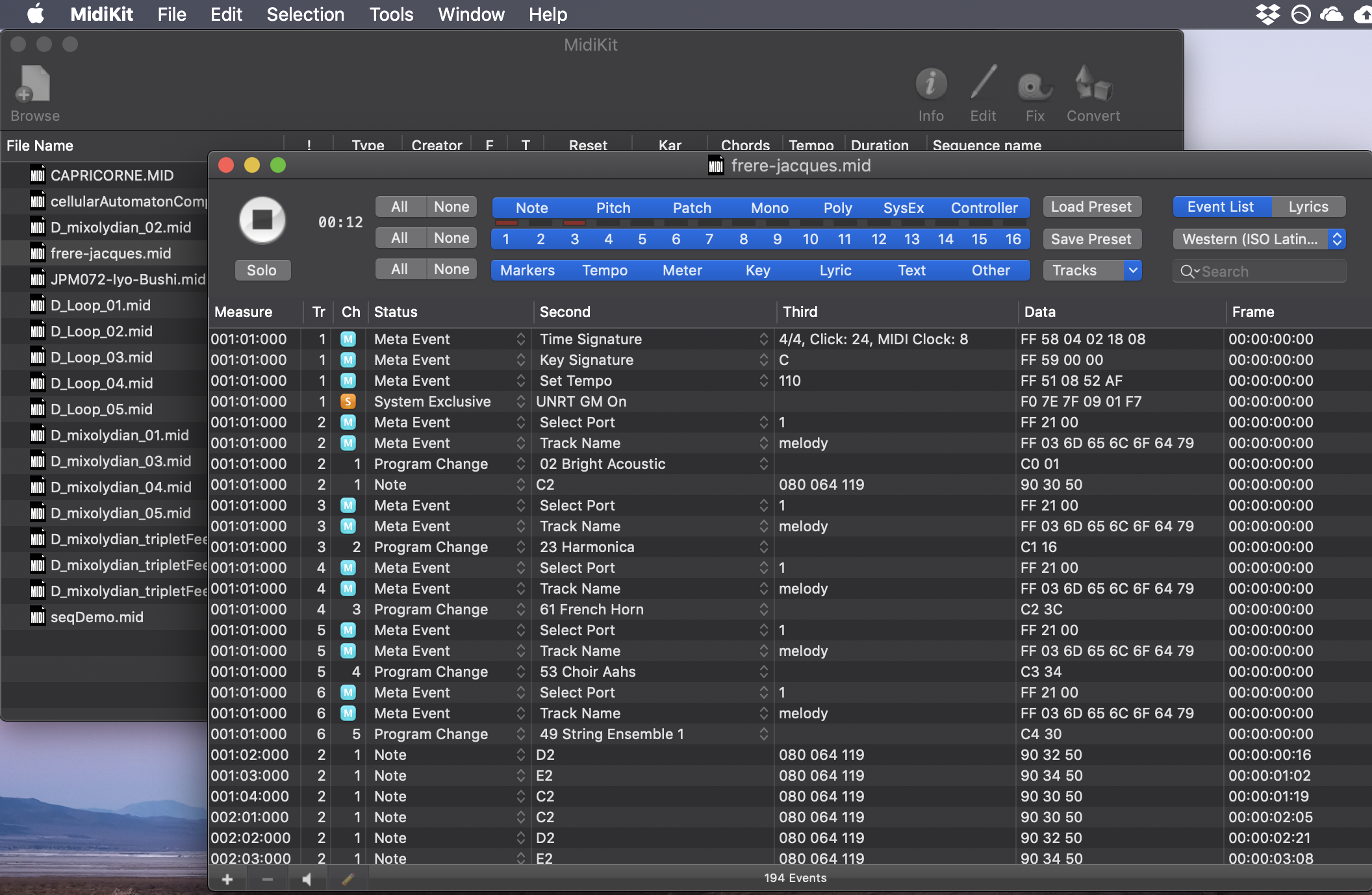The width and height of the screenshot is (1372, 895).
Task: Open the Selection menu
Action: 305,14
